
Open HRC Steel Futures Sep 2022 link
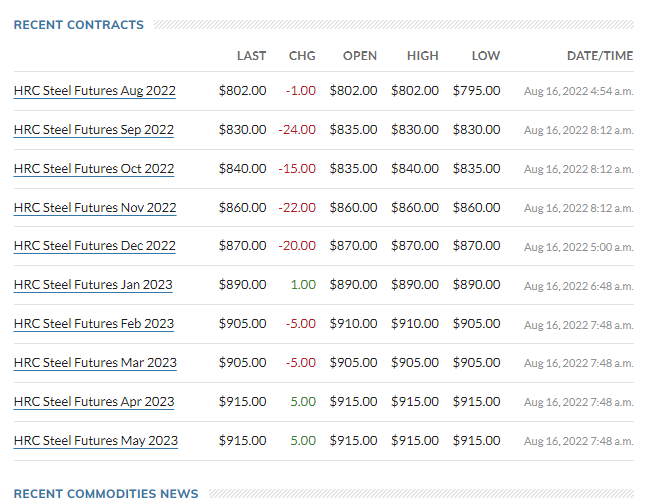94,130
